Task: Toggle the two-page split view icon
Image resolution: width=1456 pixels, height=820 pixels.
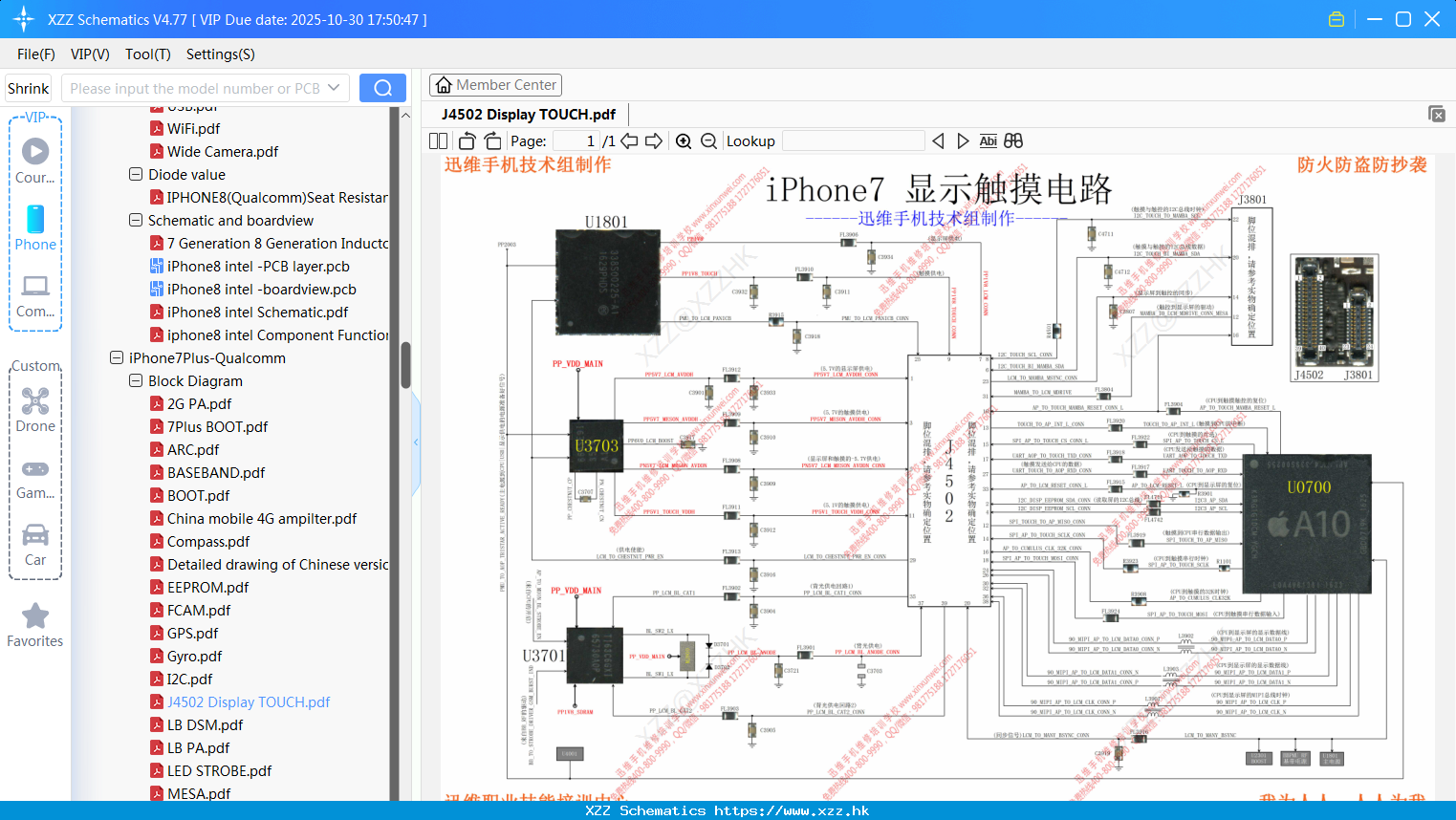Action: (x=438, y=140)
